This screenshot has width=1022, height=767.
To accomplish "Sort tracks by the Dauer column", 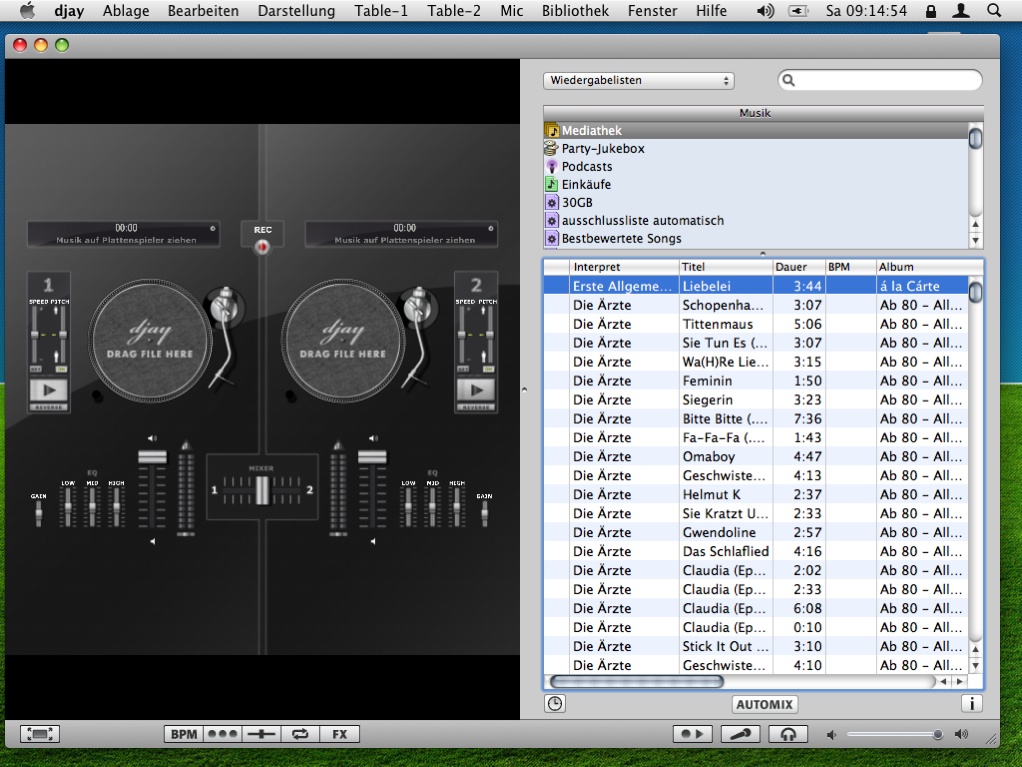I will tap(799, 267).
